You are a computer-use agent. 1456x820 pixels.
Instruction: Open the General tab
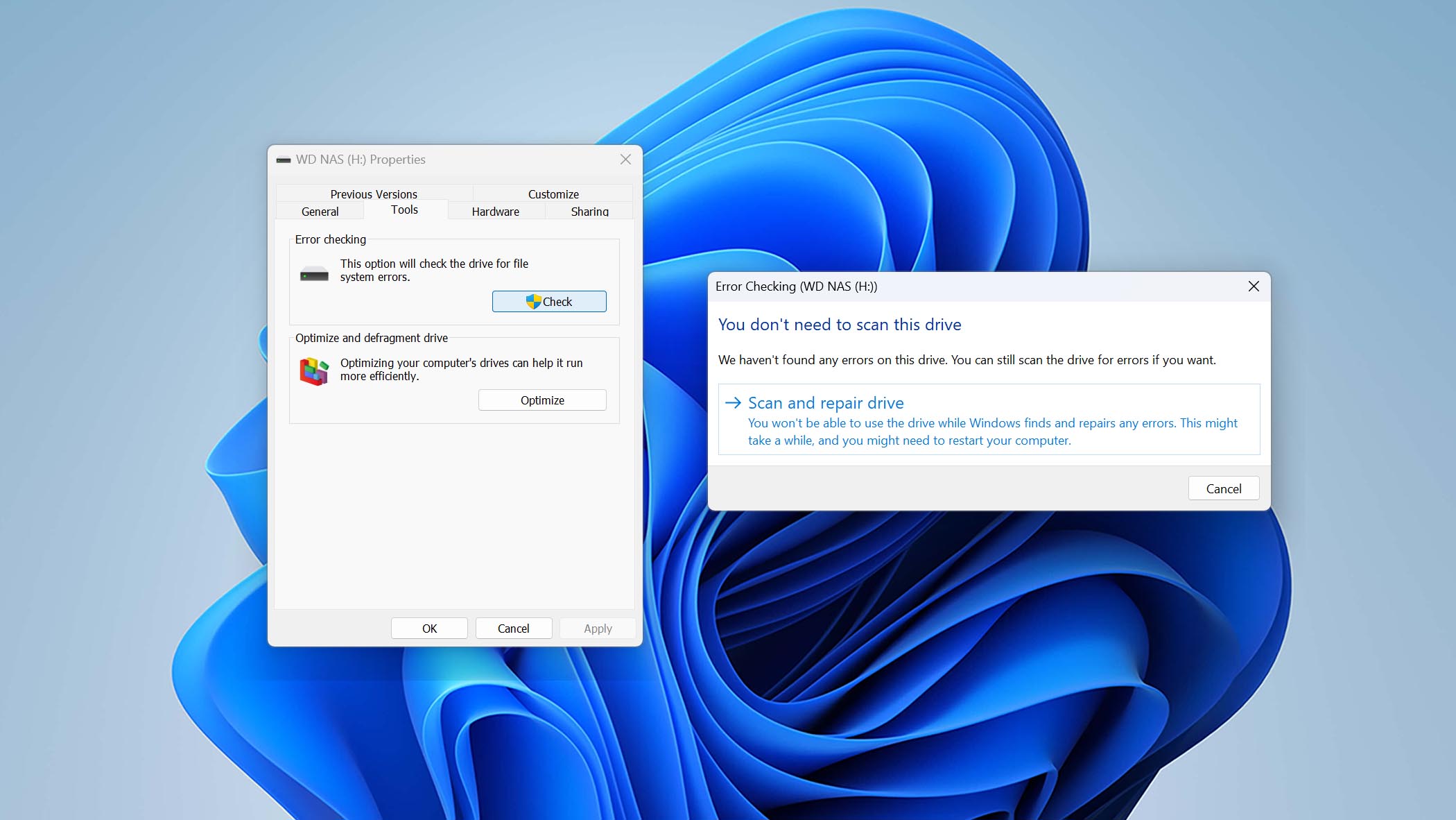[x=320, y=211]
